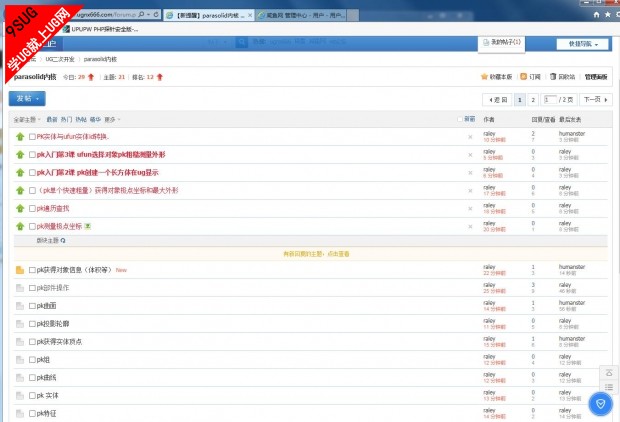Click the page vertical scrollbar
Image resolution: width=620 pixels, height=422 pixels.
[x=617, y=158]
